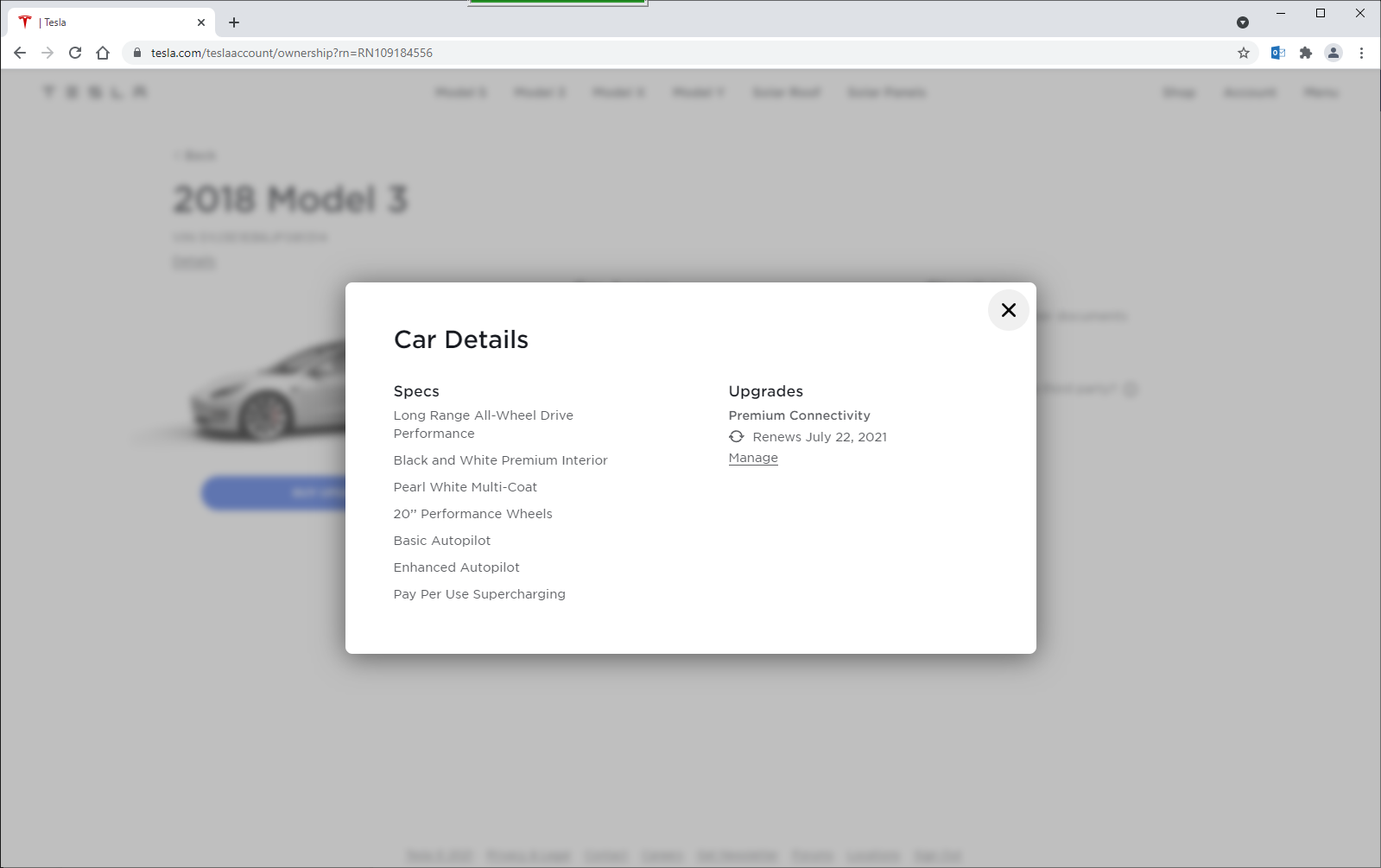Open the browser home page icon
Screen dimensions: 1381x868
coord(103,53)
